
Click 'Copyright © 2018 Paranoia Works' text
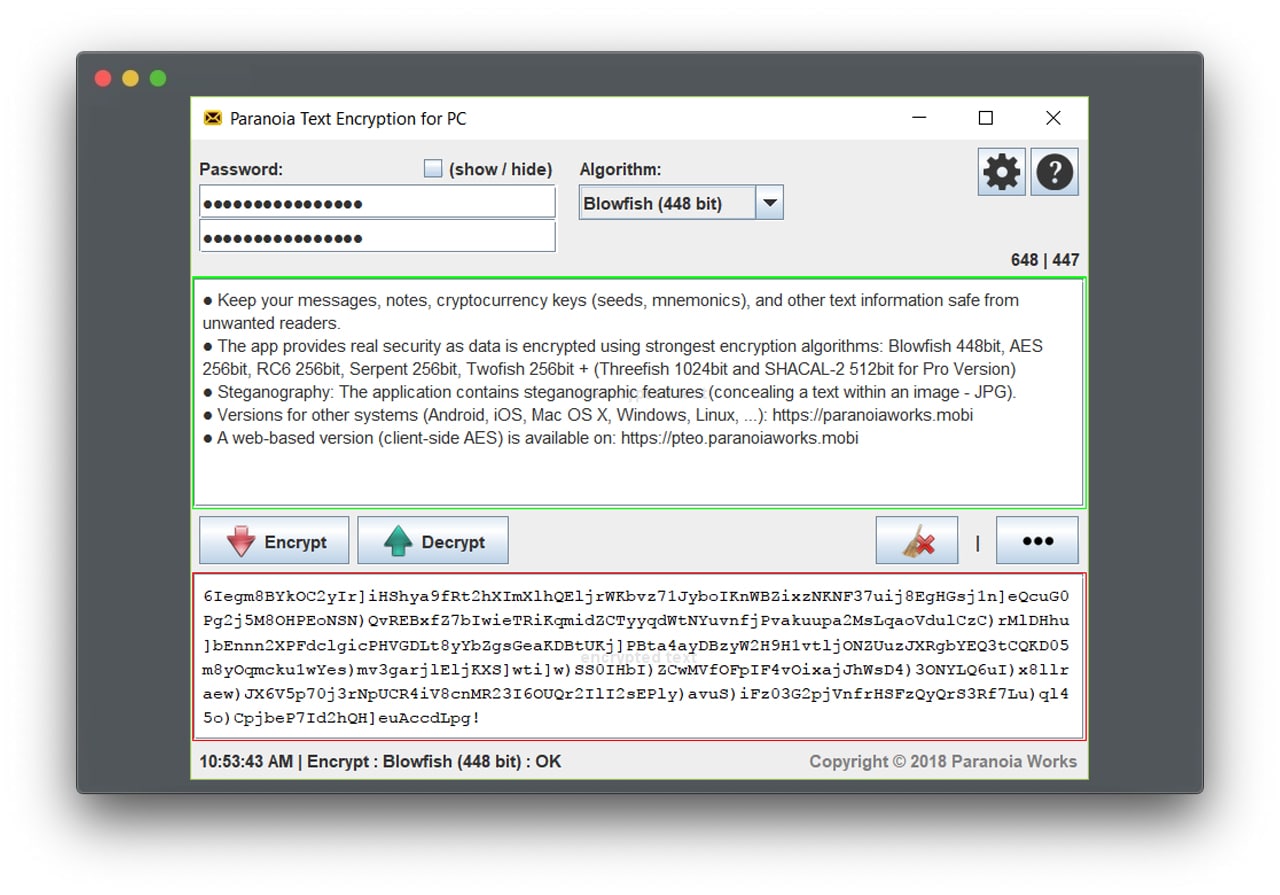pyautogui.click(x=943, y=761)
